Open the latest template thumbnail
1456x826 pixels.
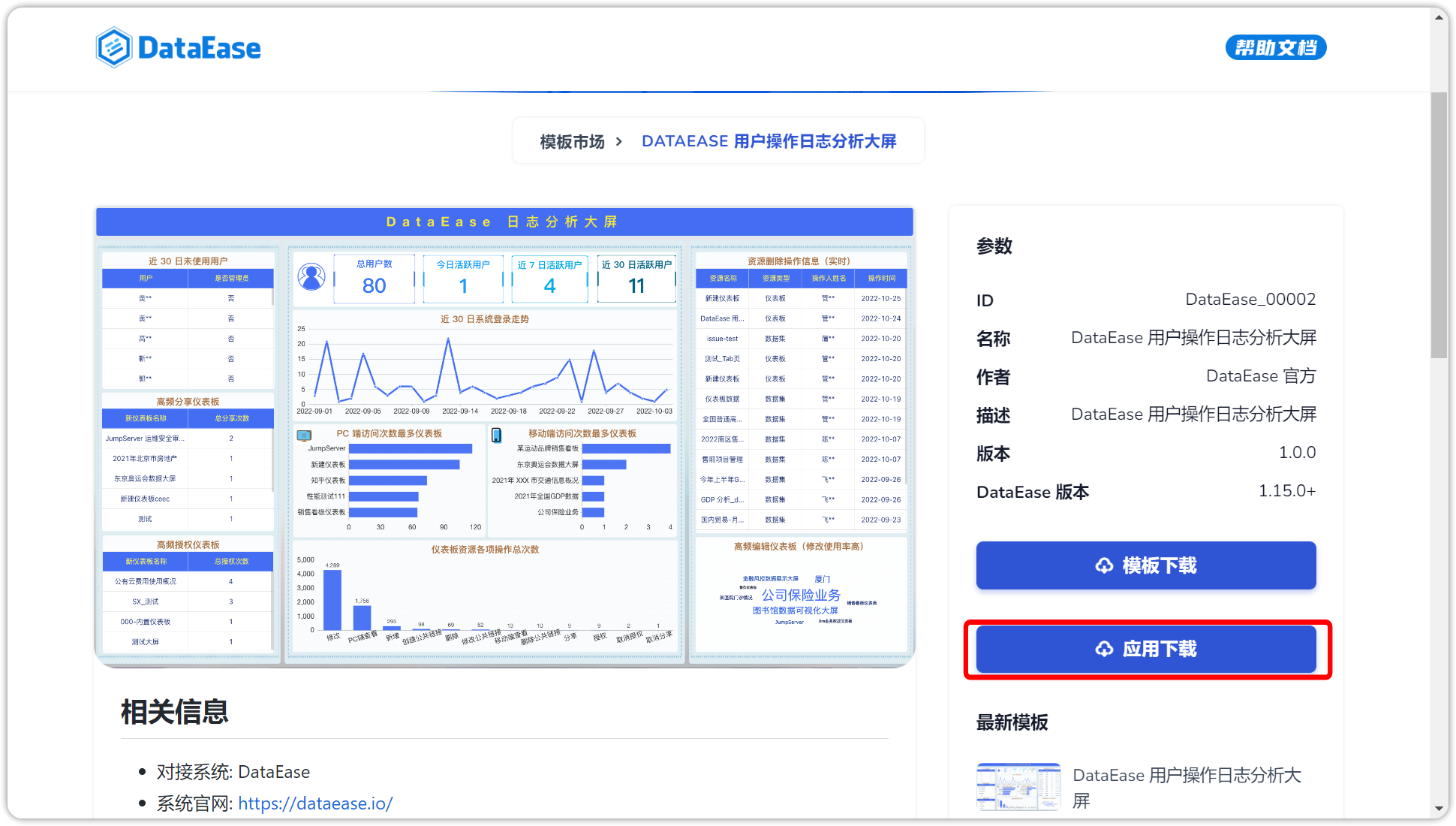coord(1018,787)
